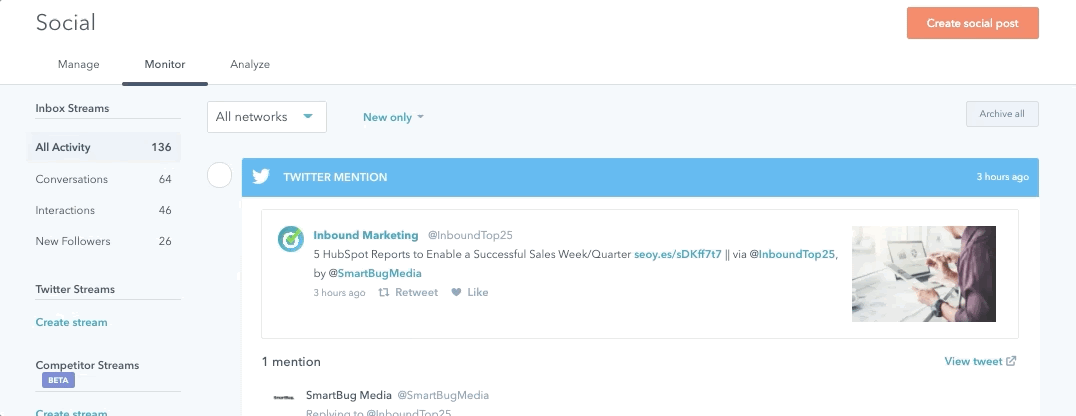Click the SmartBug Media small avatar

(x=283, y=397)
